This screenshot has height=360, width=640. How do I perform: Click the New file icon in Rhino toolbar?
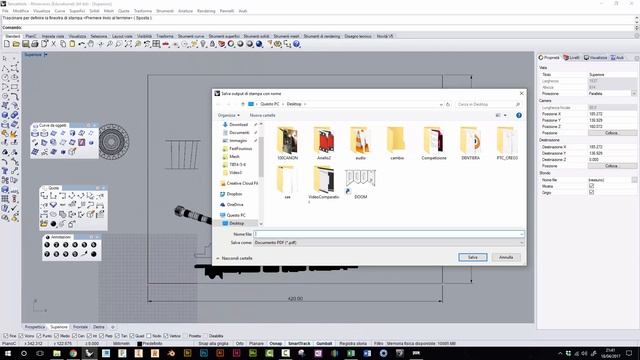7,44
